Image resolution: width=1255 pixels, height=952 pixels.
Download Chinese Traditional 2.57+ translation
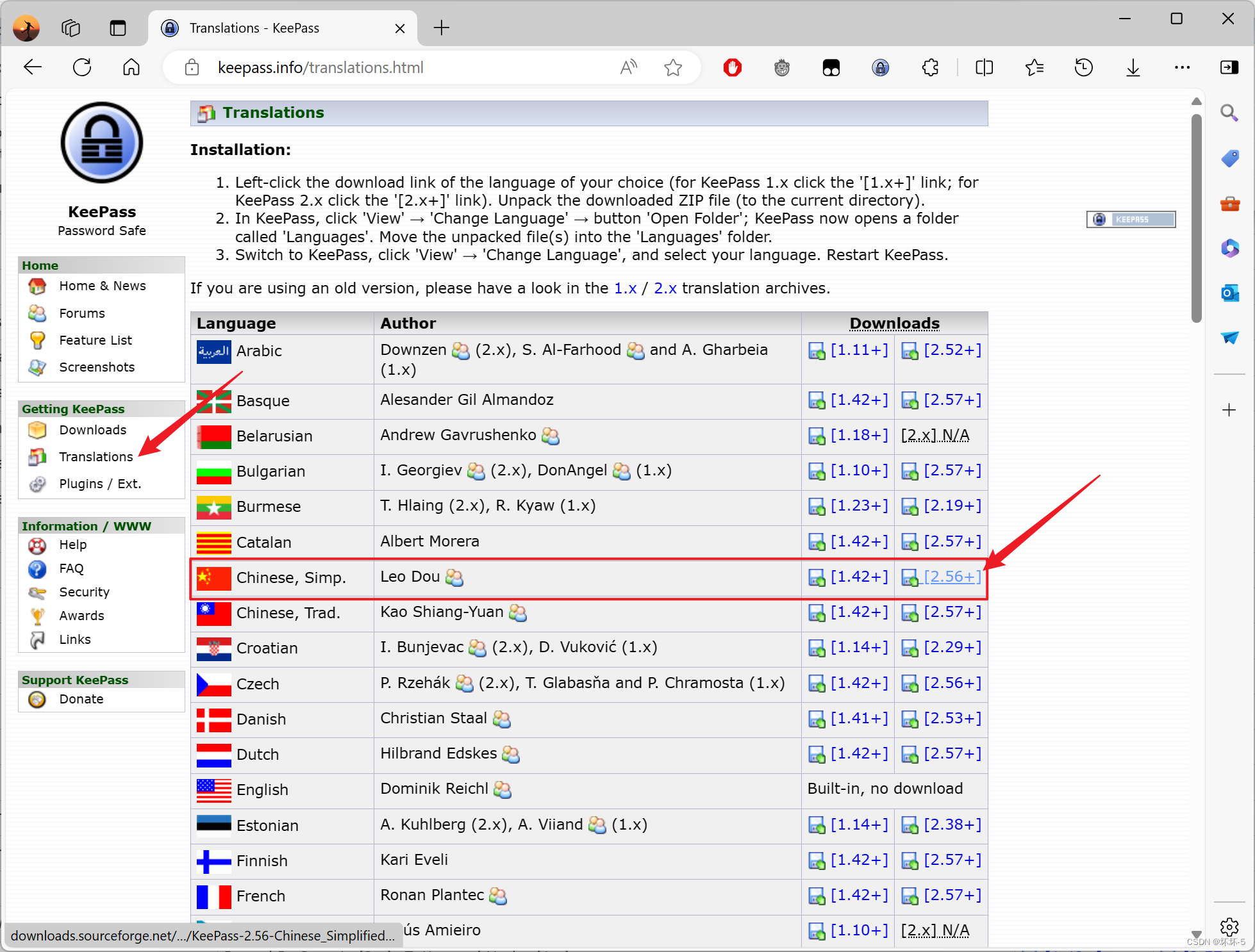click(x=952, y=612)
